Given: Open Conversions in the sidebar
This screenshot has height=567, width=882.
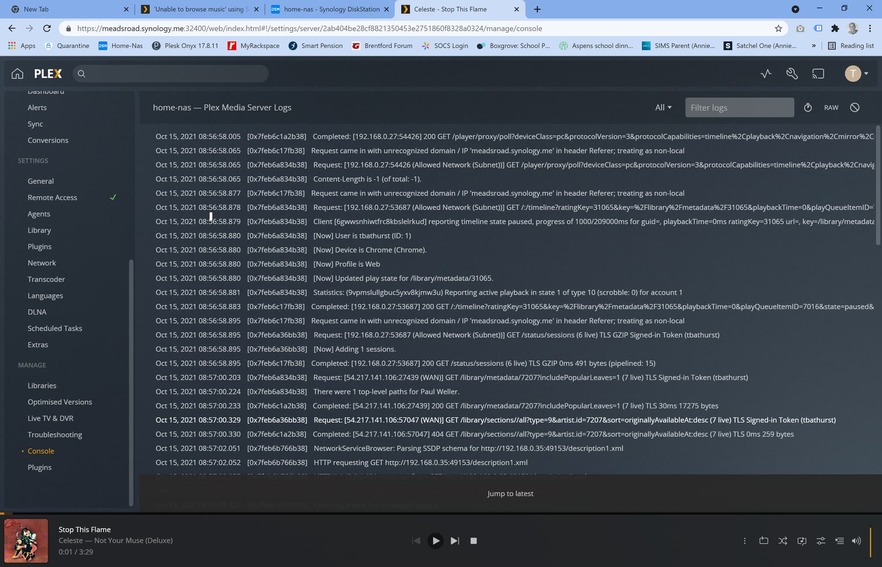Looking at the screenshot, I should (48, 140).
